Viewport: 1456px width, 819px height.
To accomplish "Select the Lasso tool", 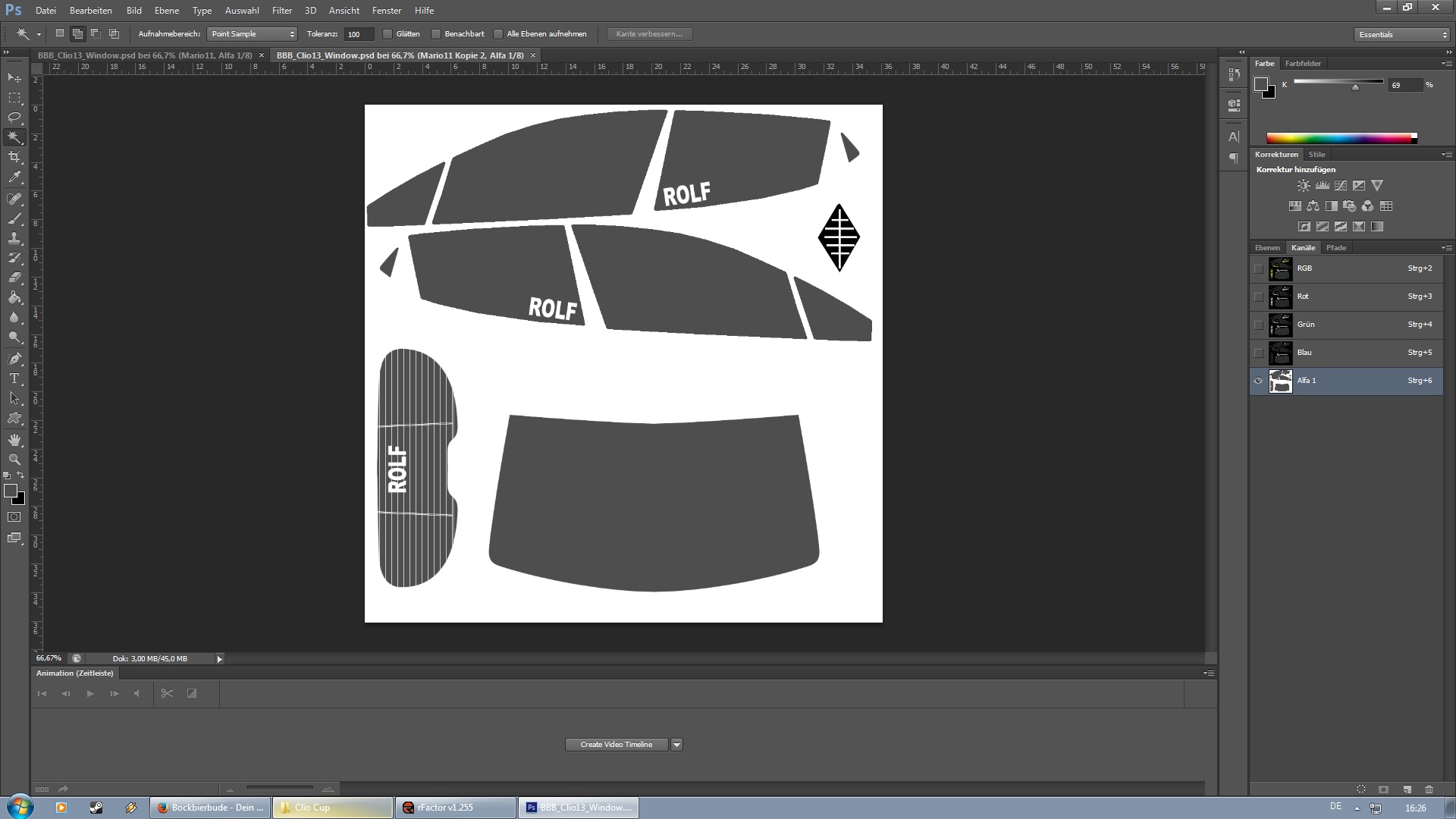I will (x=14, y=118).
